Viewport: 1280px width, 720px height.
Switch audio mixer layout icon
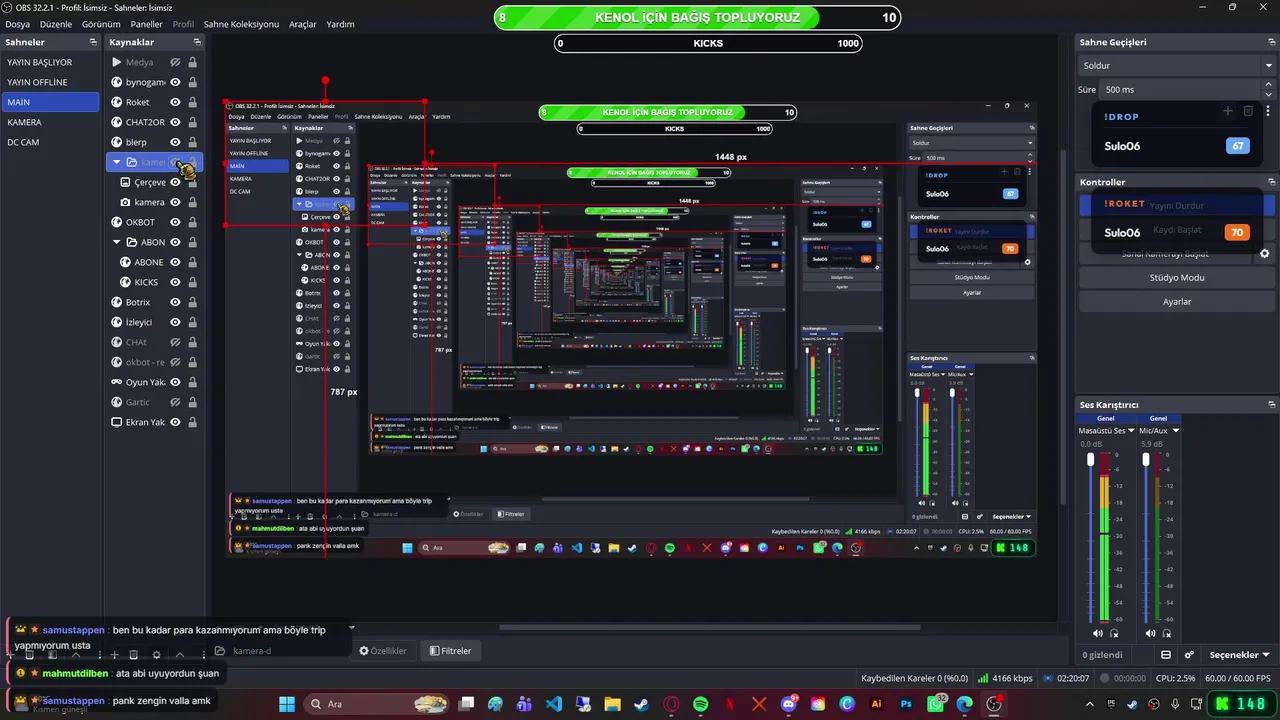[x=1166, y=655]
